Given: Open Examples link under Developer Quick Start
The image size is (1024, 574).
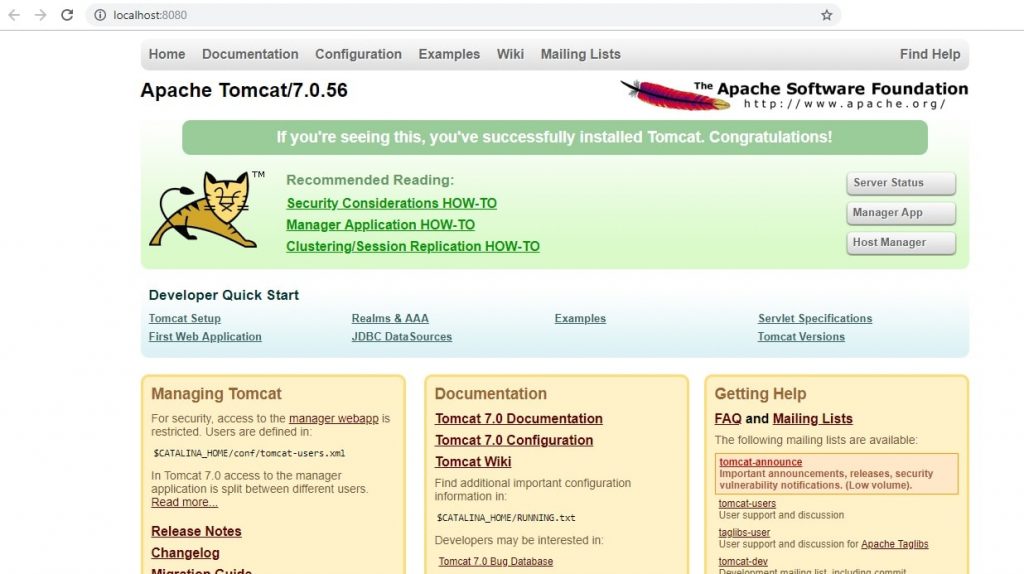Looking at the screenshot, I should [580, 318].
